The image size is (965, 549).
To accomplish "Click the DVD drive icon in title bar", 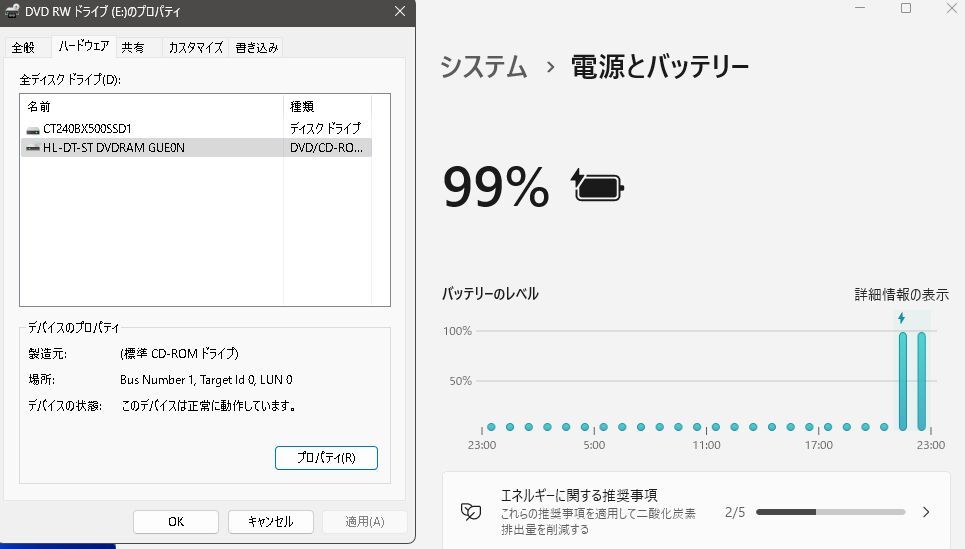I will 12,11.
